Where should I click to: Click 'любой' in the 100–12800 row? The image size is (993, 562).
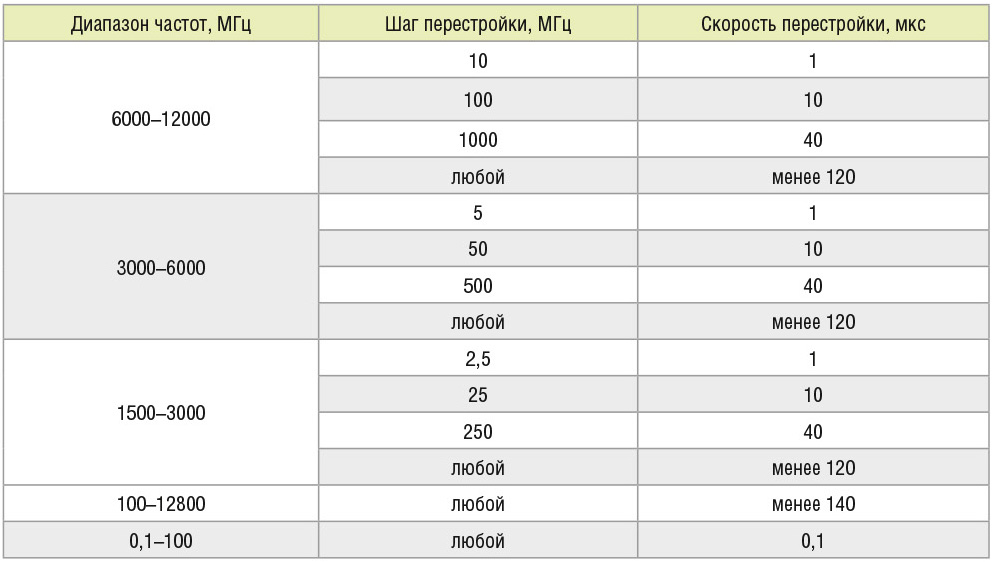tap(477, 504)
